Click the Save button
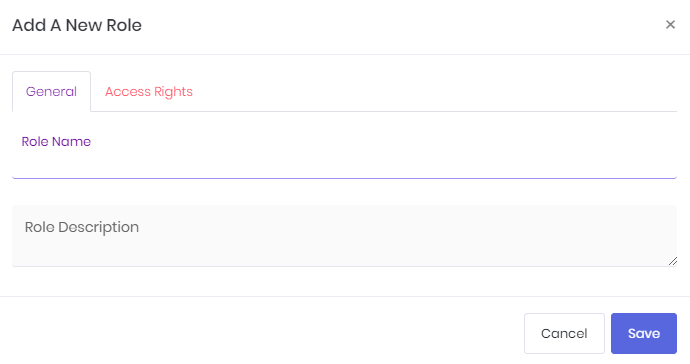This screenshot has width=690, height=364. 643,333
